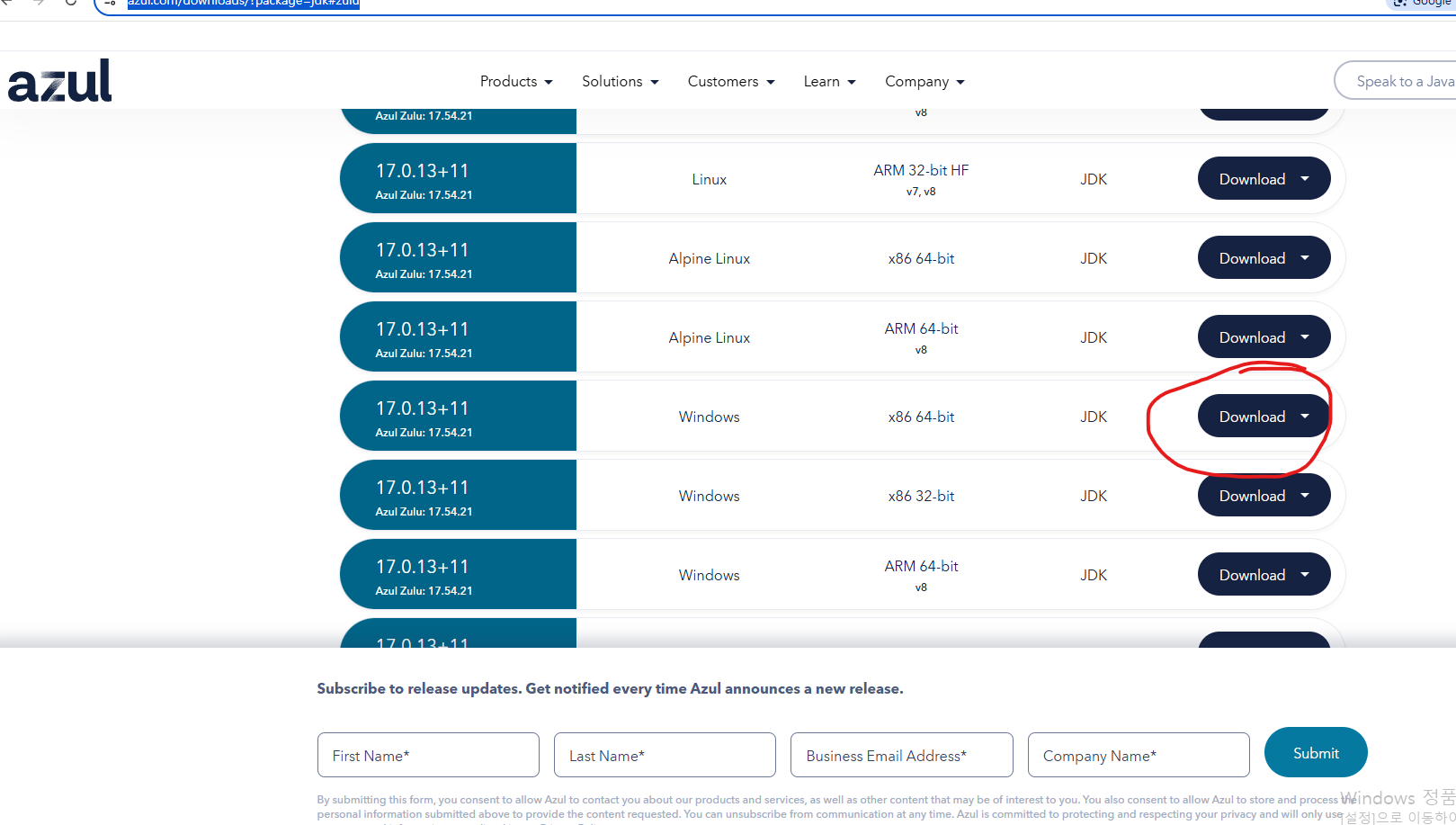Open the Solutions menu
Viewport: 1456px width, 825px height.
pos(621,81)
